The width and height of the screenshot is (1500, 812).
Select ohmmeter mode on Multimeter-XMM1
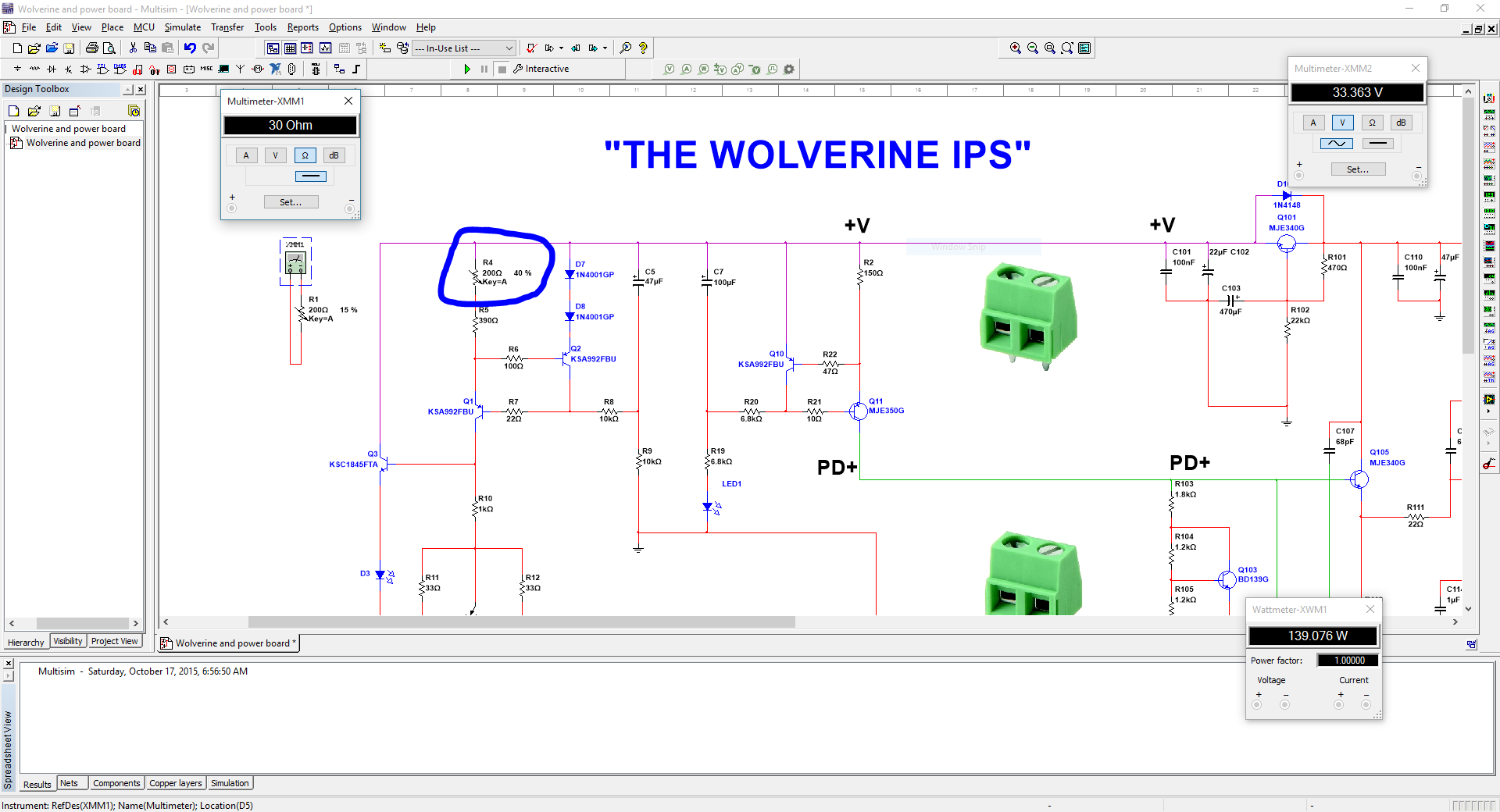[x=305, y=155]
